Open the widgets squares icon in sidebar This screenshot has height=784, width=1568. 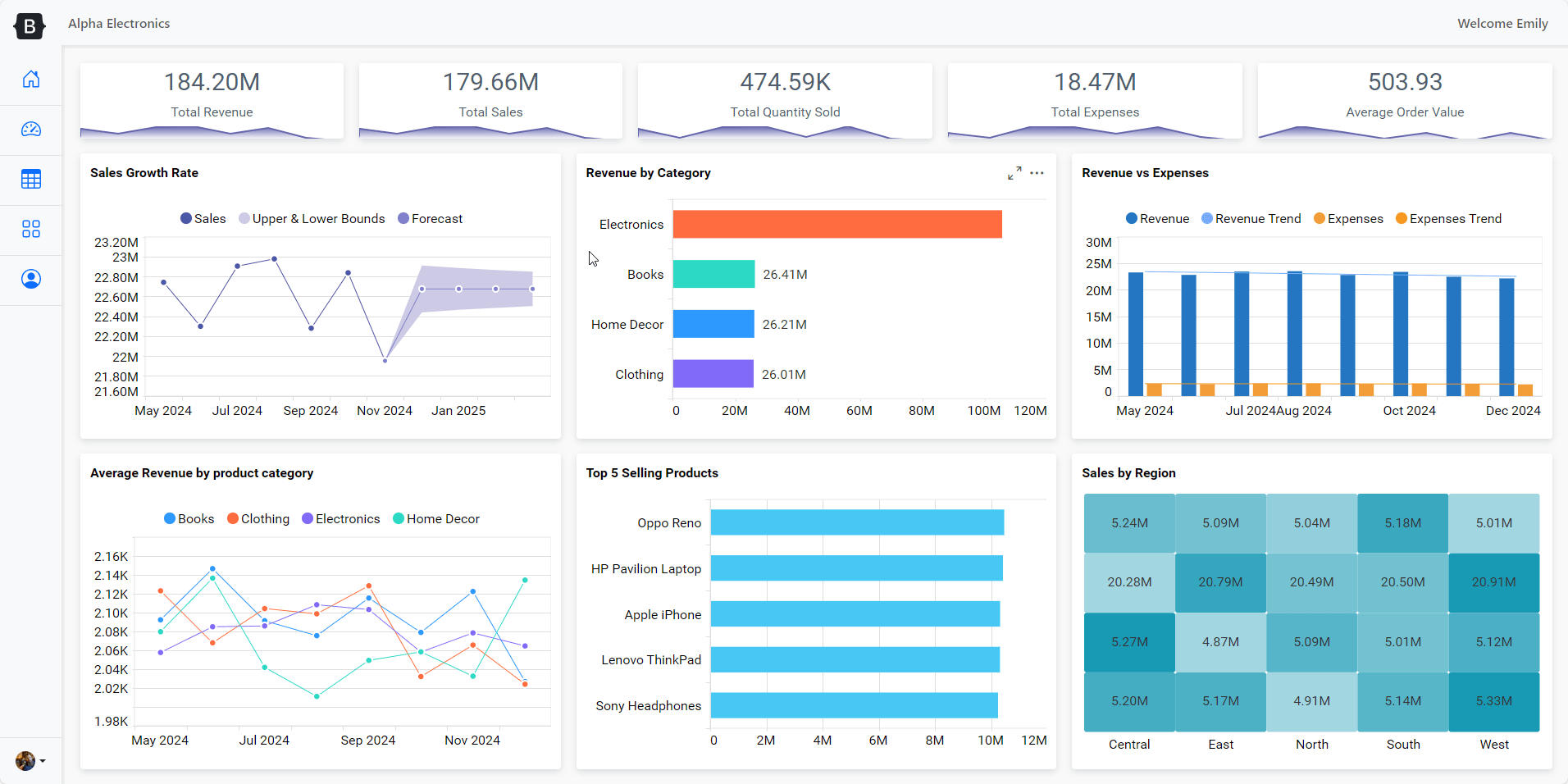coord(31,229)
